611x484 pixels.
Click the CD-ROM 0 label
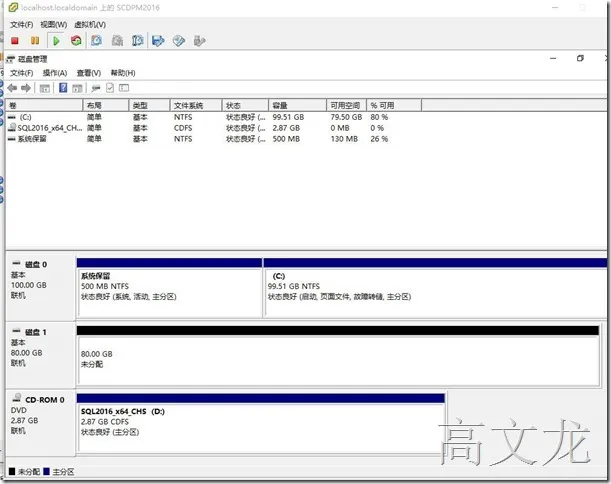click(45, 400)
